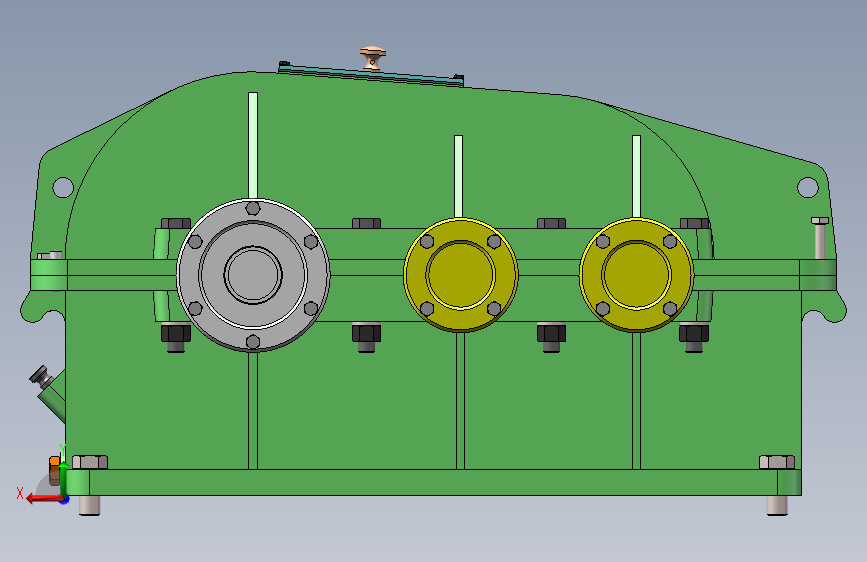Select the vertical rib above the middle yellow cap
The width and height of the screenshot is (867, 562).
point(458,176)
